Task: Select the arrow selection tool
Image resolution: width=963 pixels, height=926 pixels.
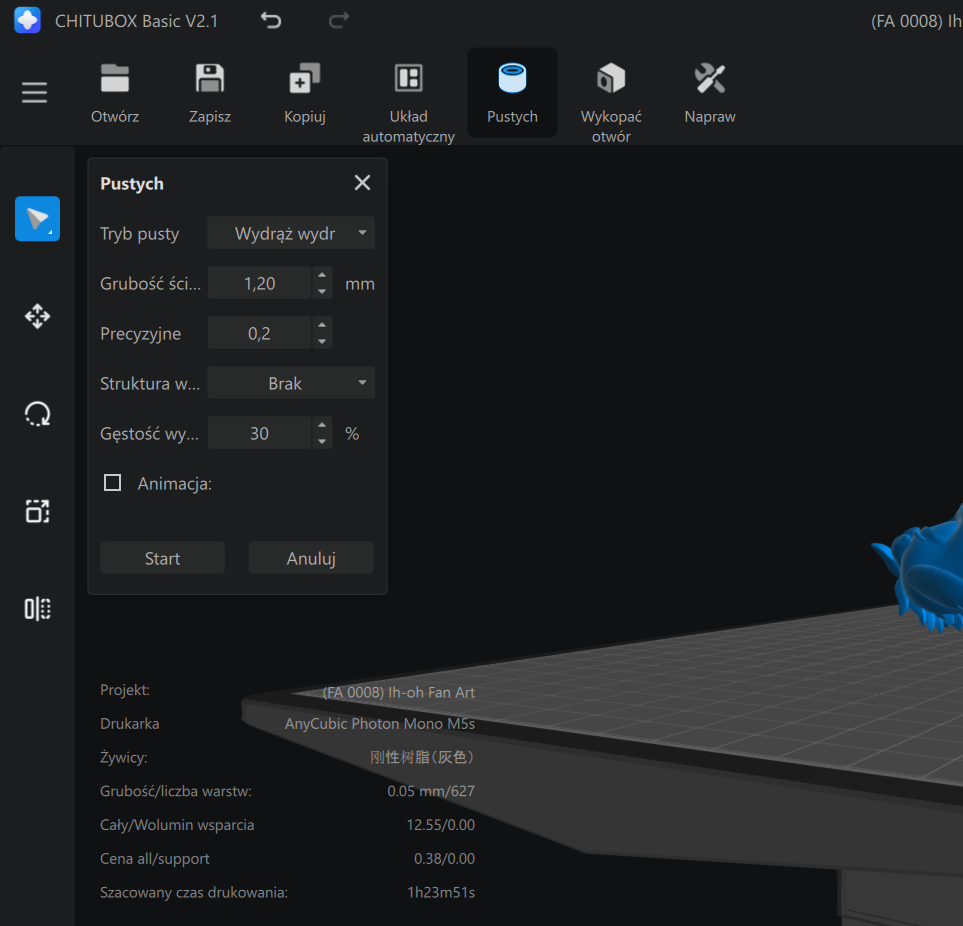Action: 37,219
